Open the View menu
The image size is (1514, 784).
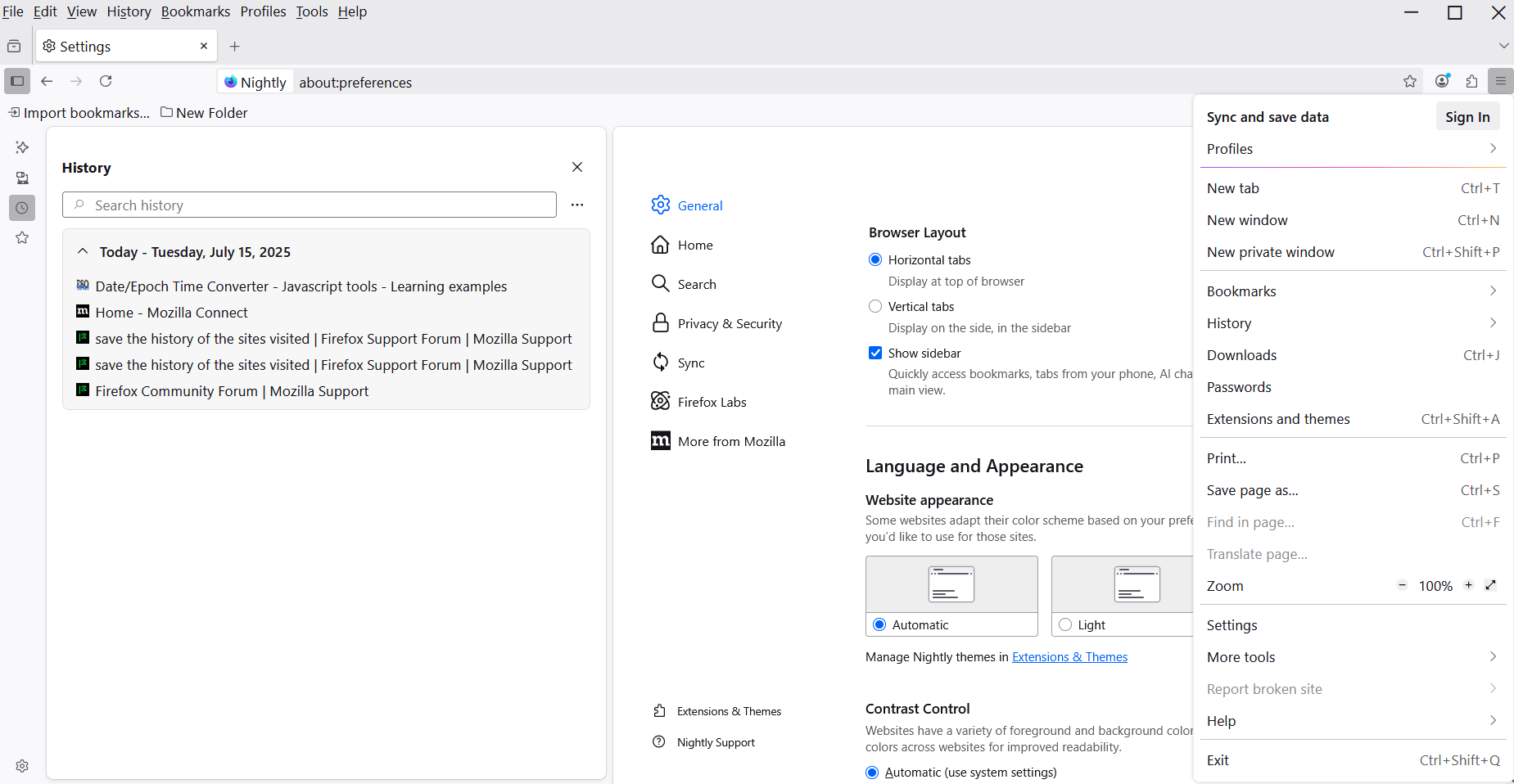82,11
